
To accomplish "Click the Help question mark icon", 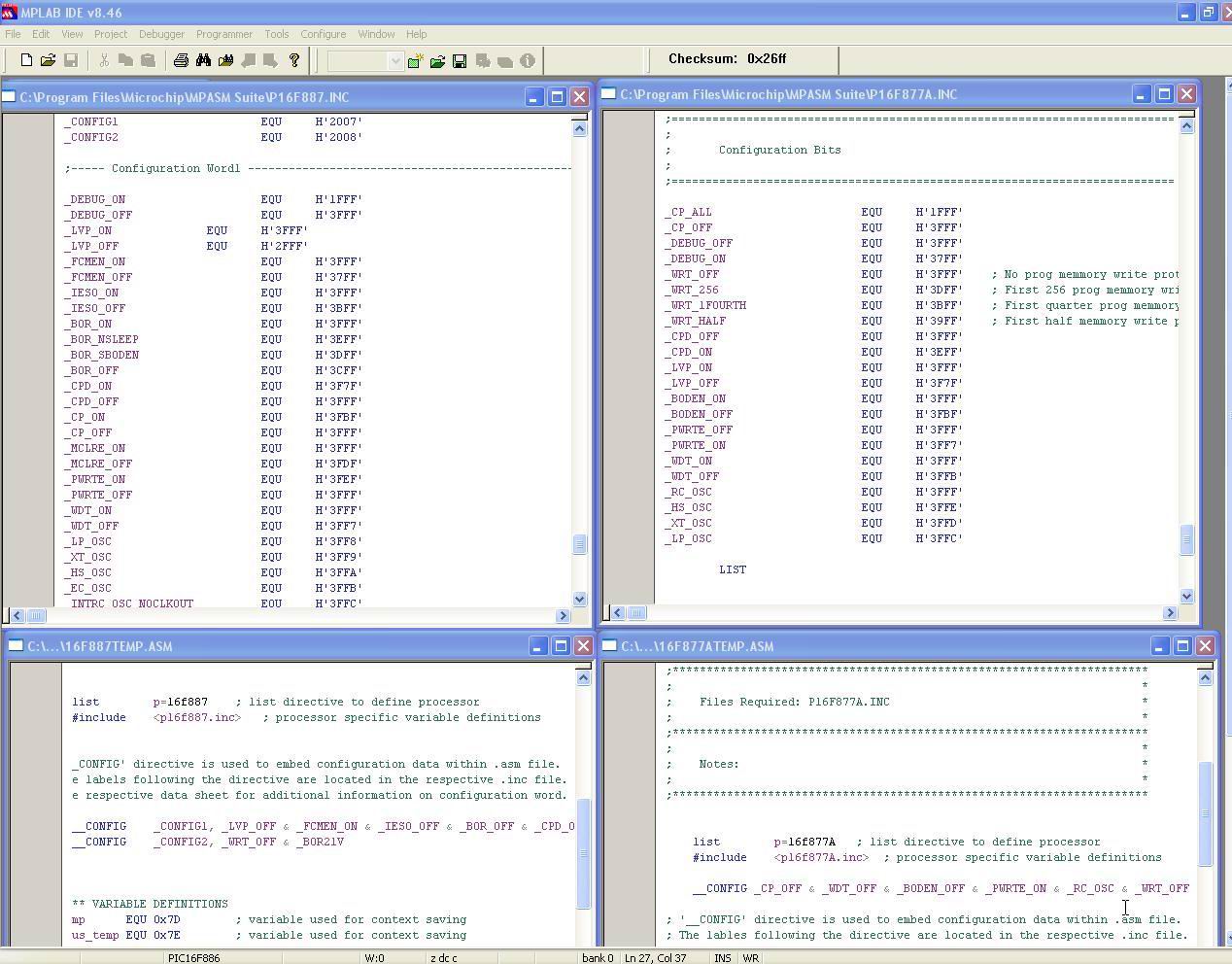I will 293,60.
